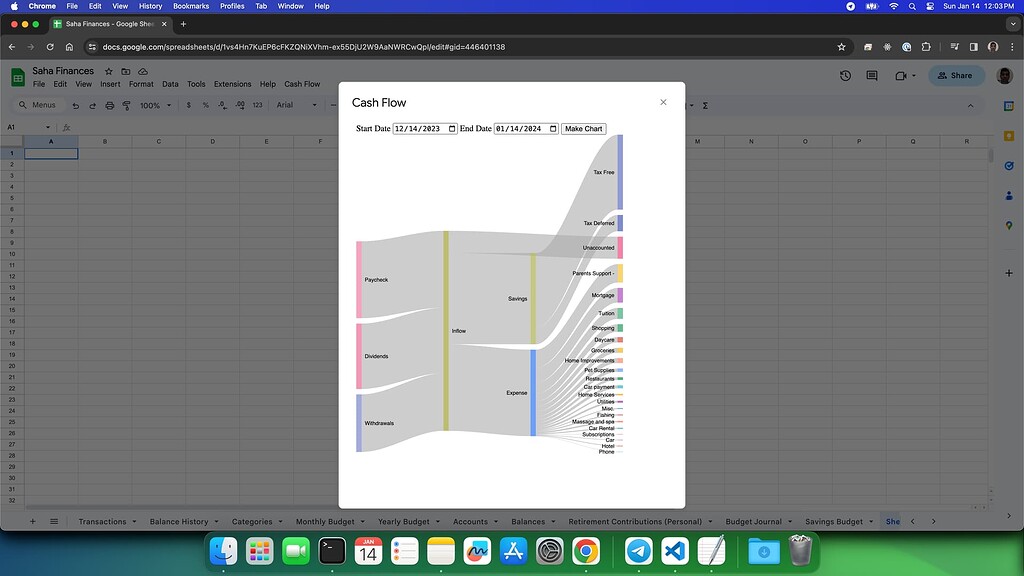Open Google Keep from the side panel

(x=1008, y=133)
